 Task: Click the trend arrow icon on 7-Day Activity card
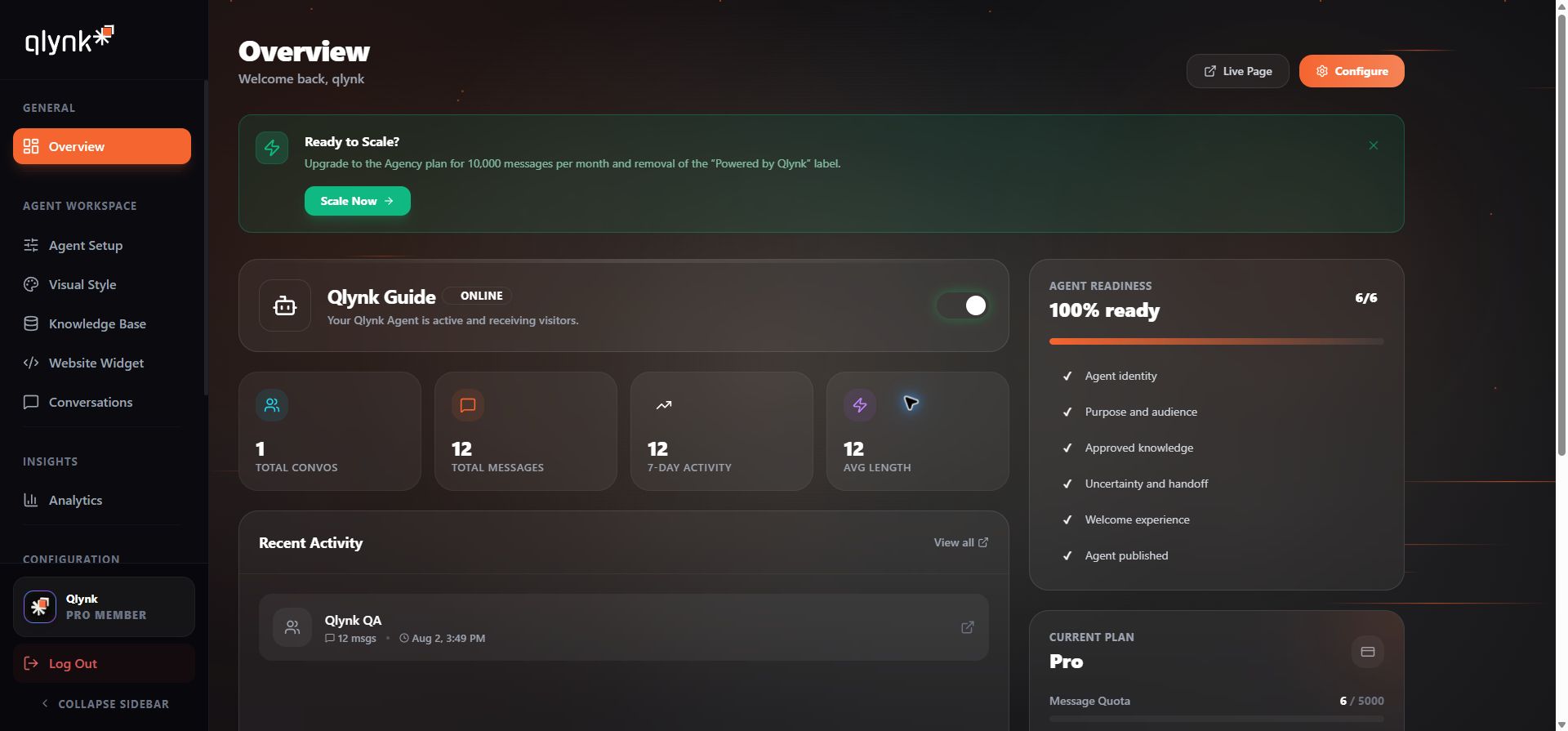point(664,405)
